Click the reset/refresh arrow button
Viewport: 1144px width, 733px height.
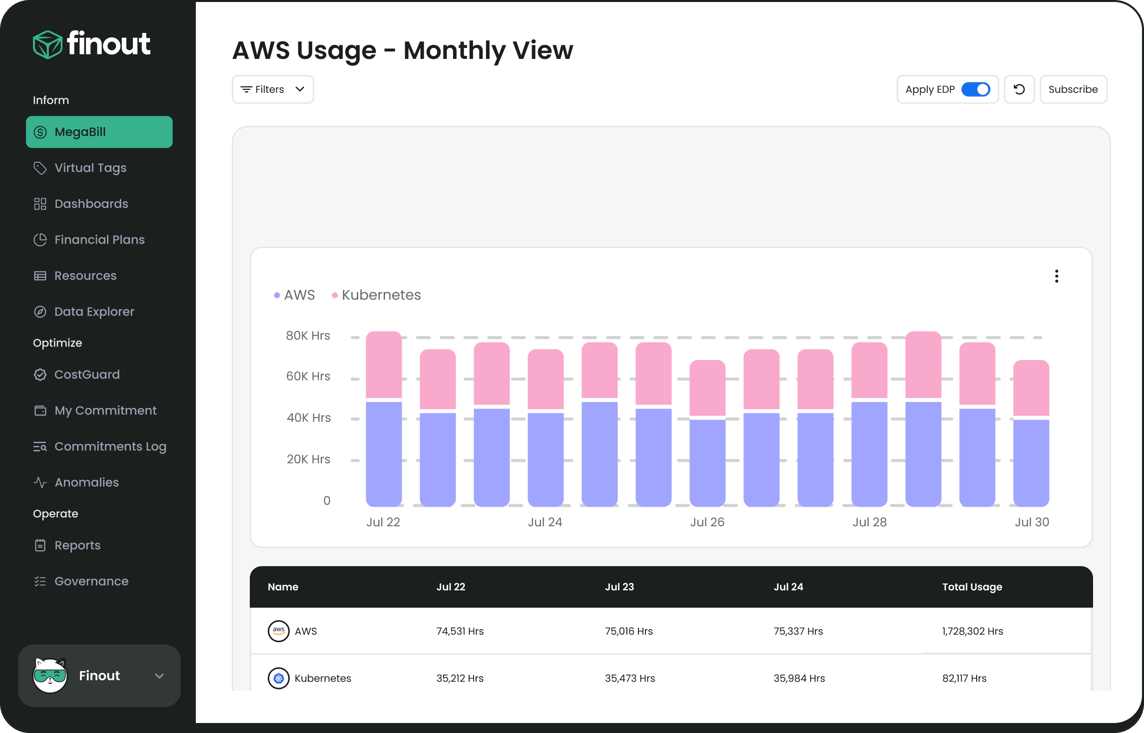click(x=1019, y=89)
